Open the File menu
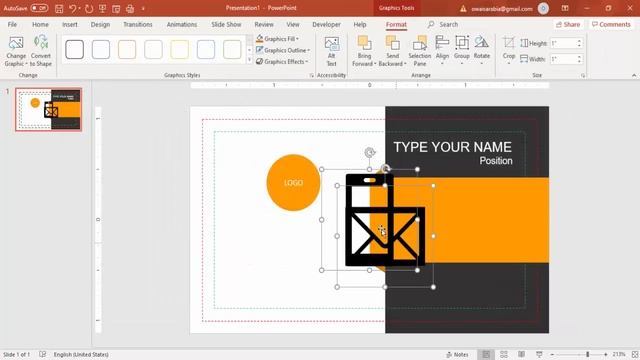The image size is (640, 360). (x=12, y=24)
